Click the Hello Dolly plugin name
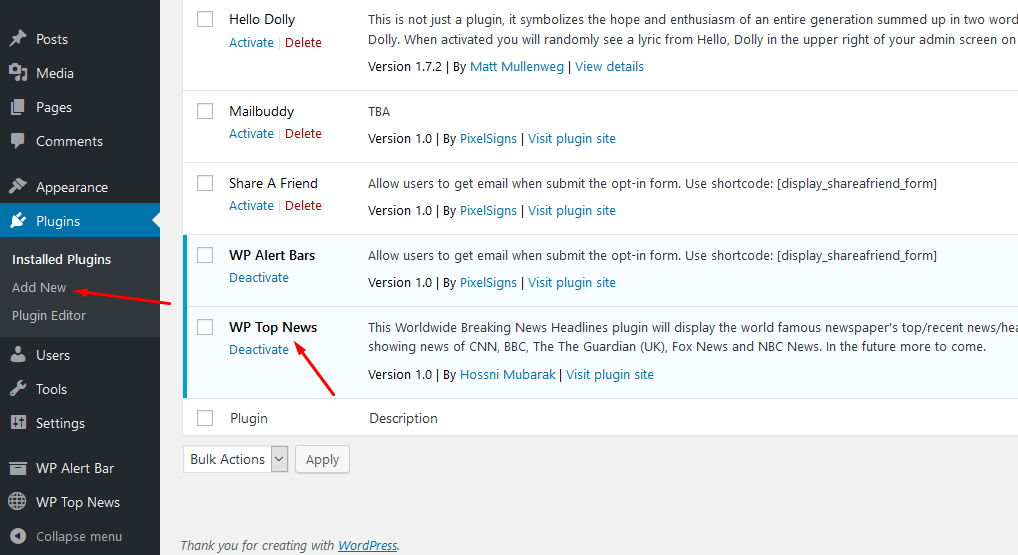This screenshot has width=1018, height=555. (x=262, y=19)
